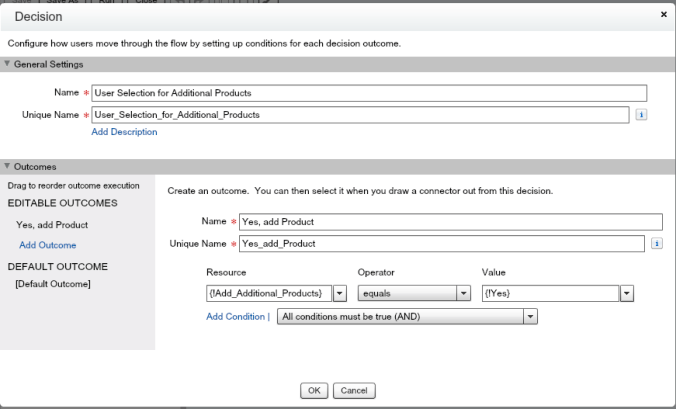The width and height of the screenshot is (676, 409).
Task: Click 'Drag to reorder outcome execution' text
Action: [73, 186]
